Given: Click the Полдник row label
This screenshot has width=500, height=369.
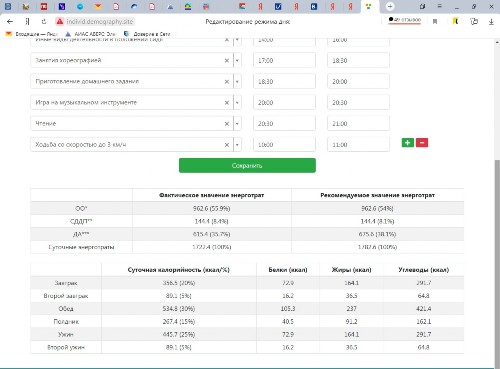Looking at the screenshot, I should pos(66,322).
